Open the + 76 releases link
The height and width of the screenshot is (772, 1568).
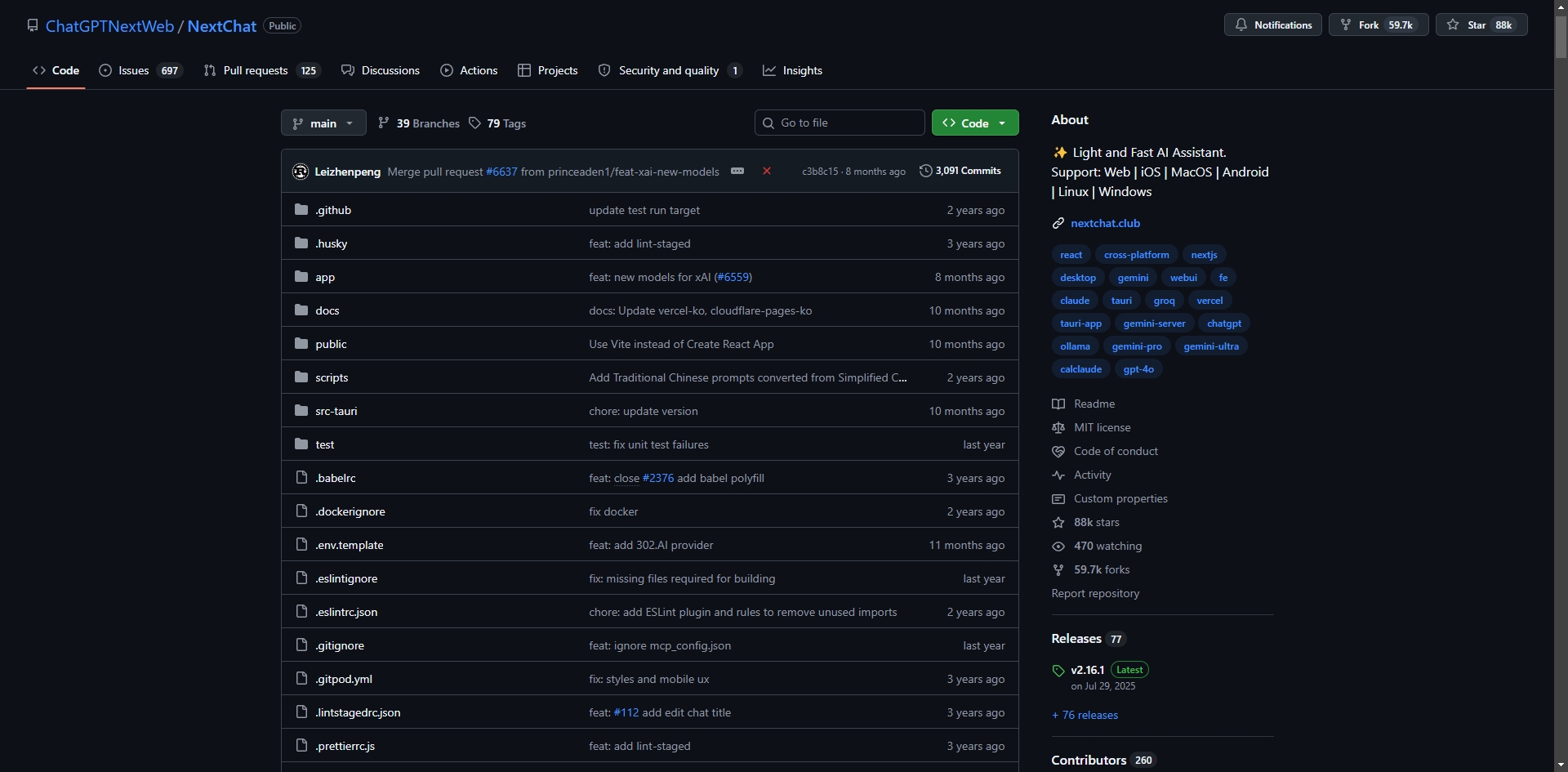(x=1085, y=715)
